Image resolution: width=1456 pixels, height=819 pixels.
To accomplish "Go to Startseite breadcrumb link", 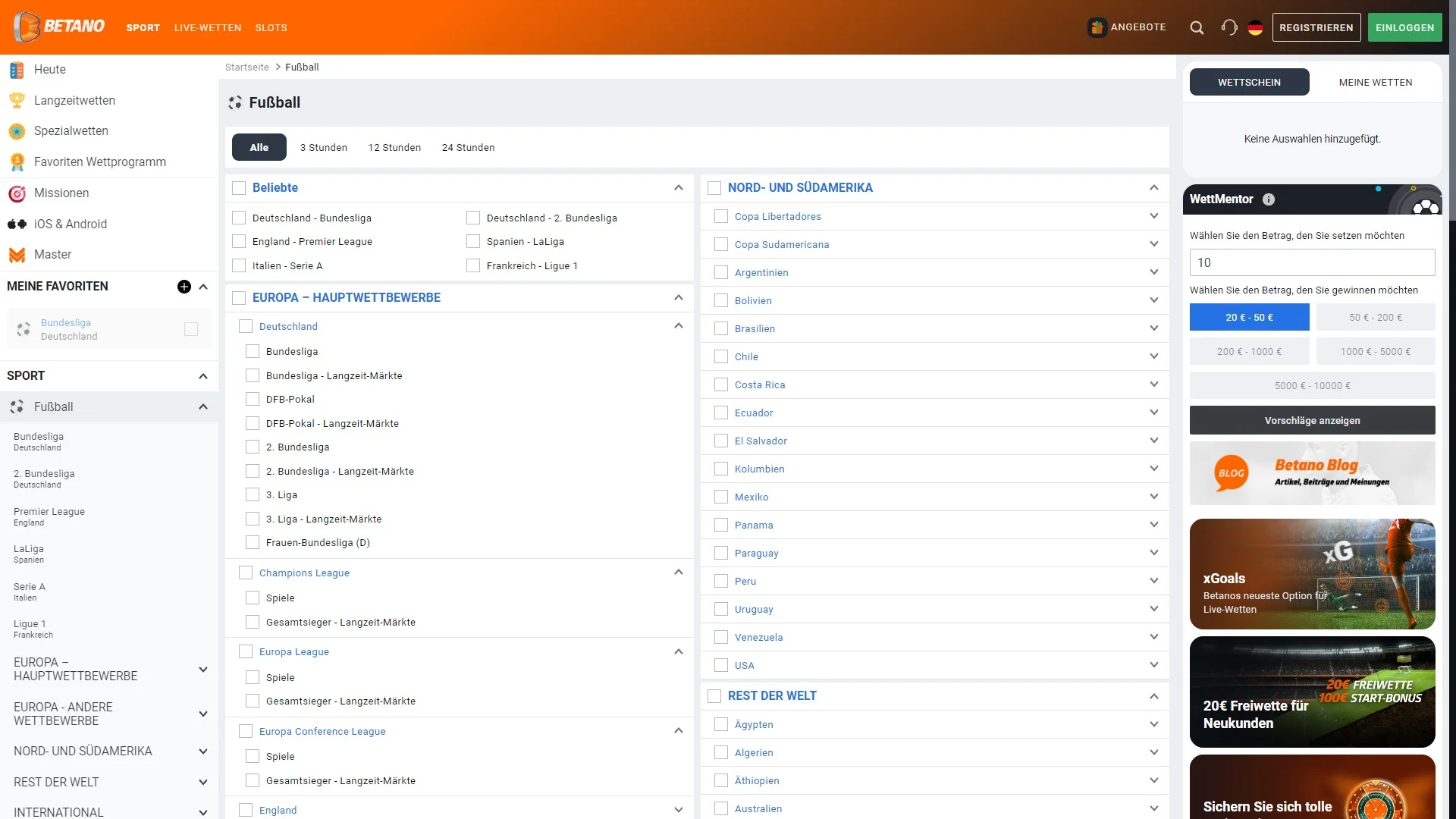I will [x=247, y=67].
